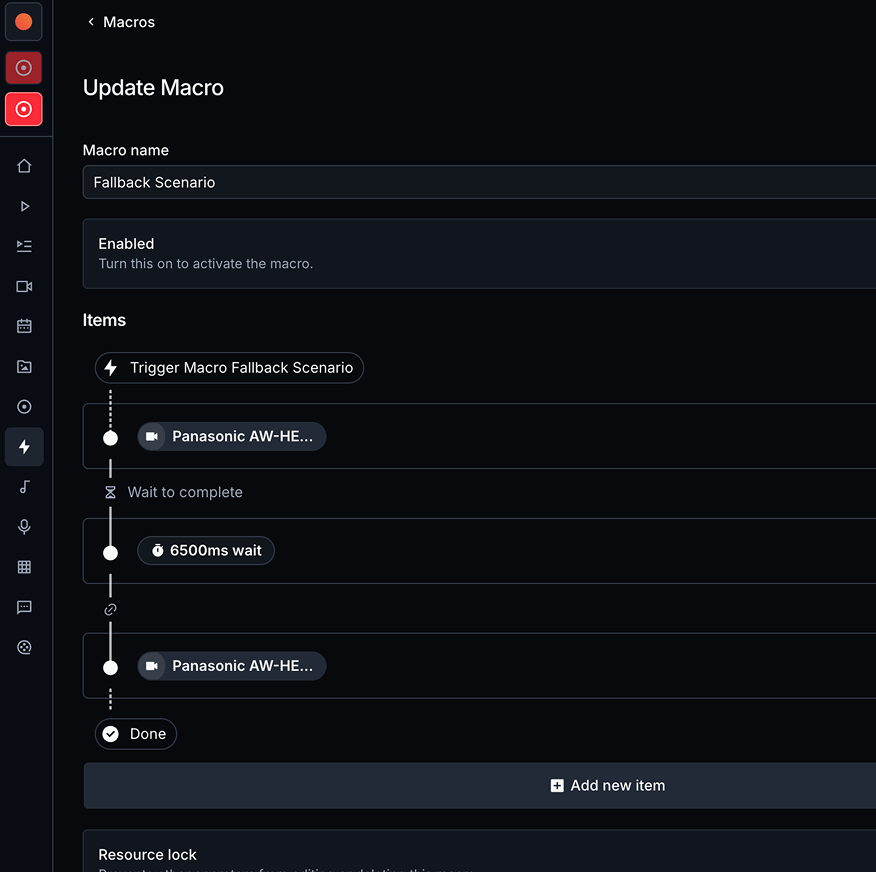Viewport: 876px width, 872px height.
Task: Open the playlist queue sidebar icon
Action: [24, 246]
